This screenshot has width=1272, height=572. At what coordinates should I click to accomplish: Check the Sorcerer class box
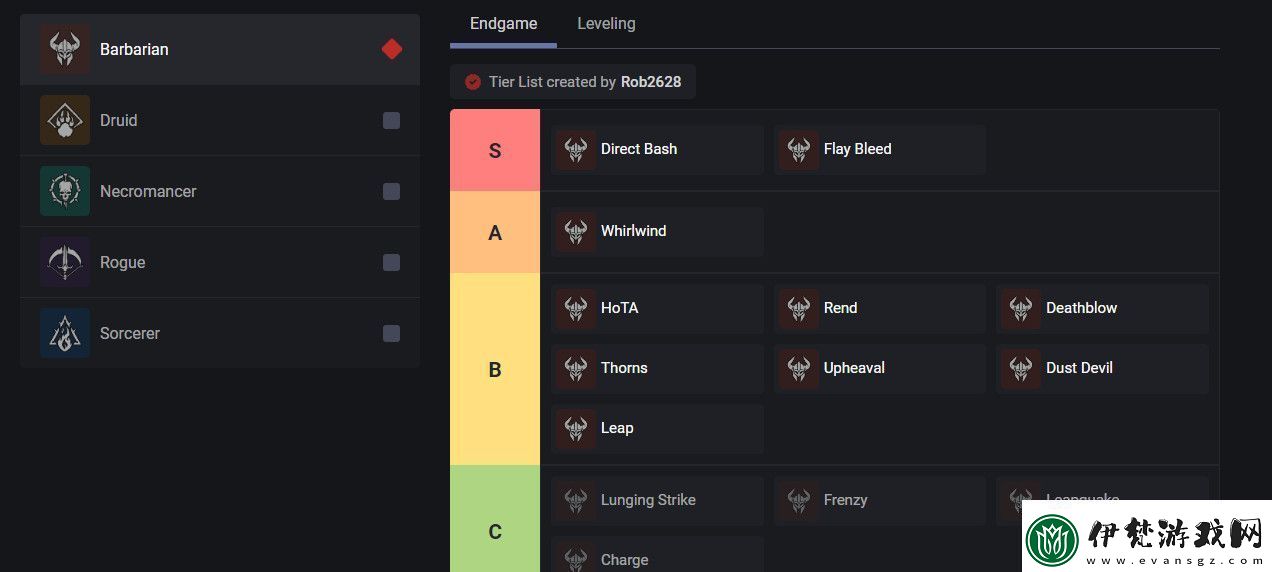[391, 333]
